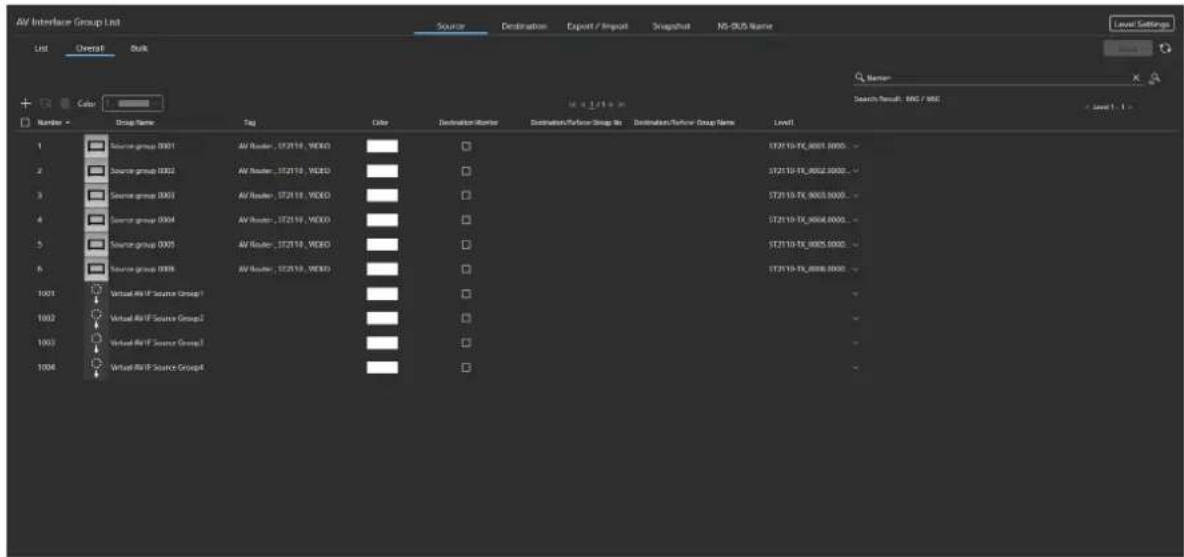Click the monitor icon of Source group 0002
Image resolution: width=1184 pixels, height=557 pixels.
coord(96,171)
